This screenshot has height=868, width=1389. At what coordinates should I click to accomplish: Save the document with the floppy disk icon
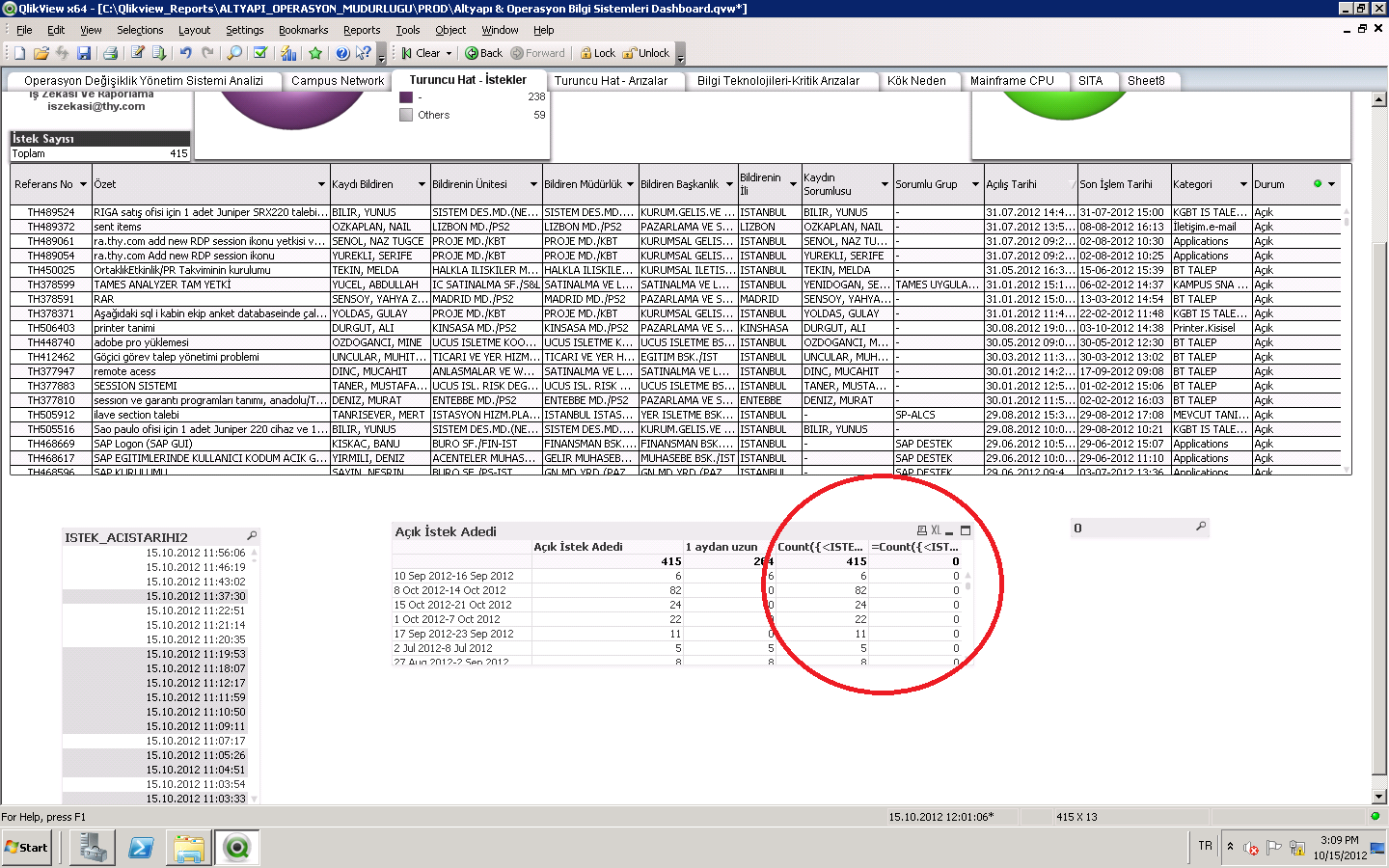click(84, 53)
